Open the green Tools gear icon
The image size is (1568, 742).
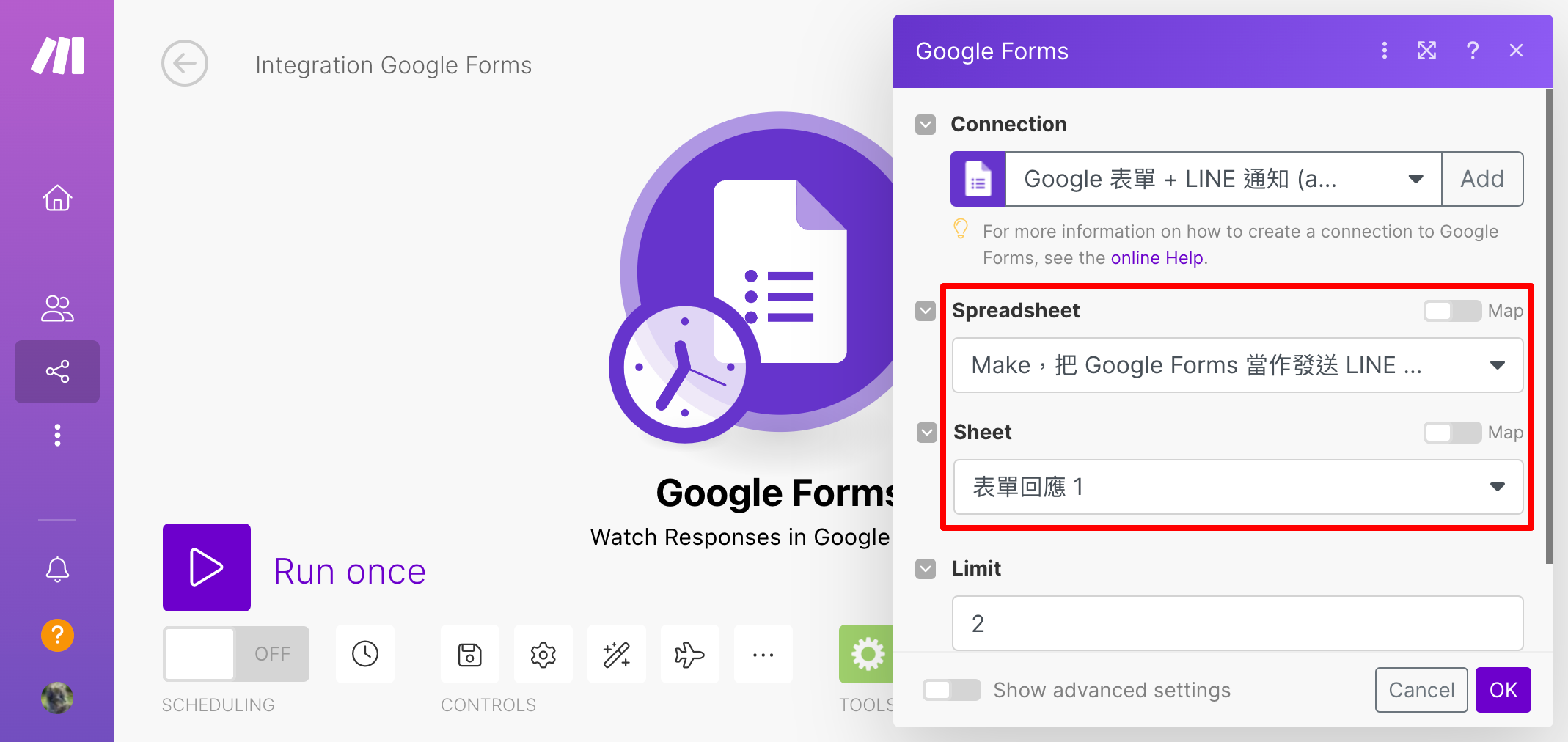867,654
